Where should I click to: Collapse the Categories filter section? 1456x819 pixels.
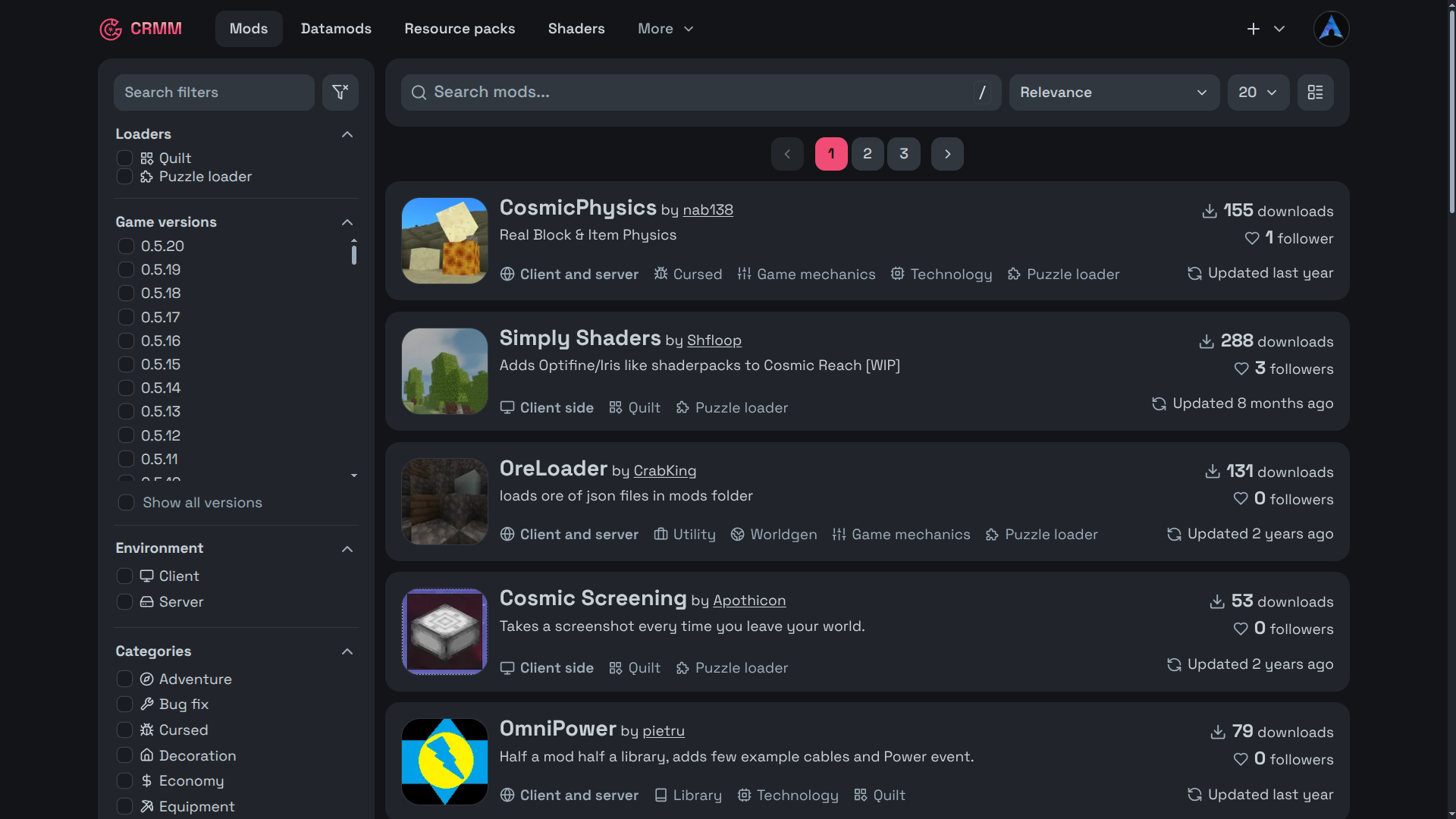point(347,651)
